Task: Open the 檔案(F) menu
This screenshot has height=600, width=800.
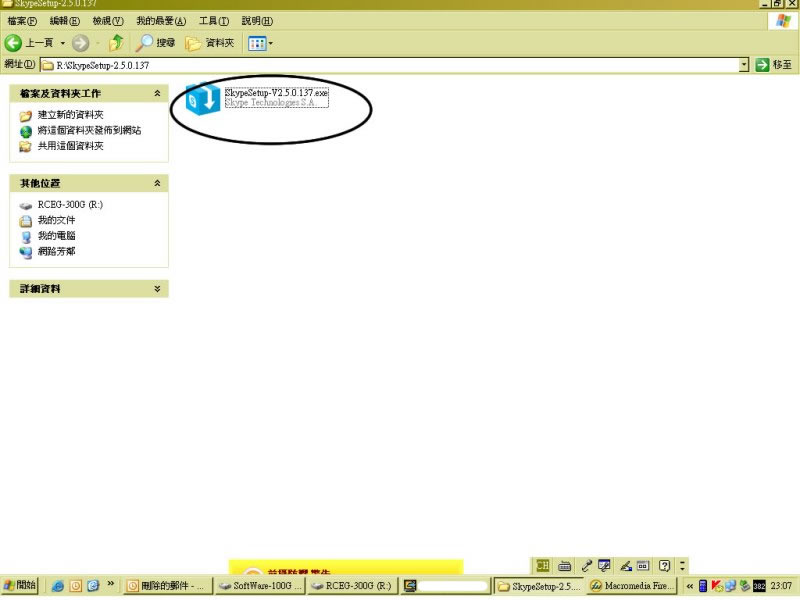Action: (22, 21)
